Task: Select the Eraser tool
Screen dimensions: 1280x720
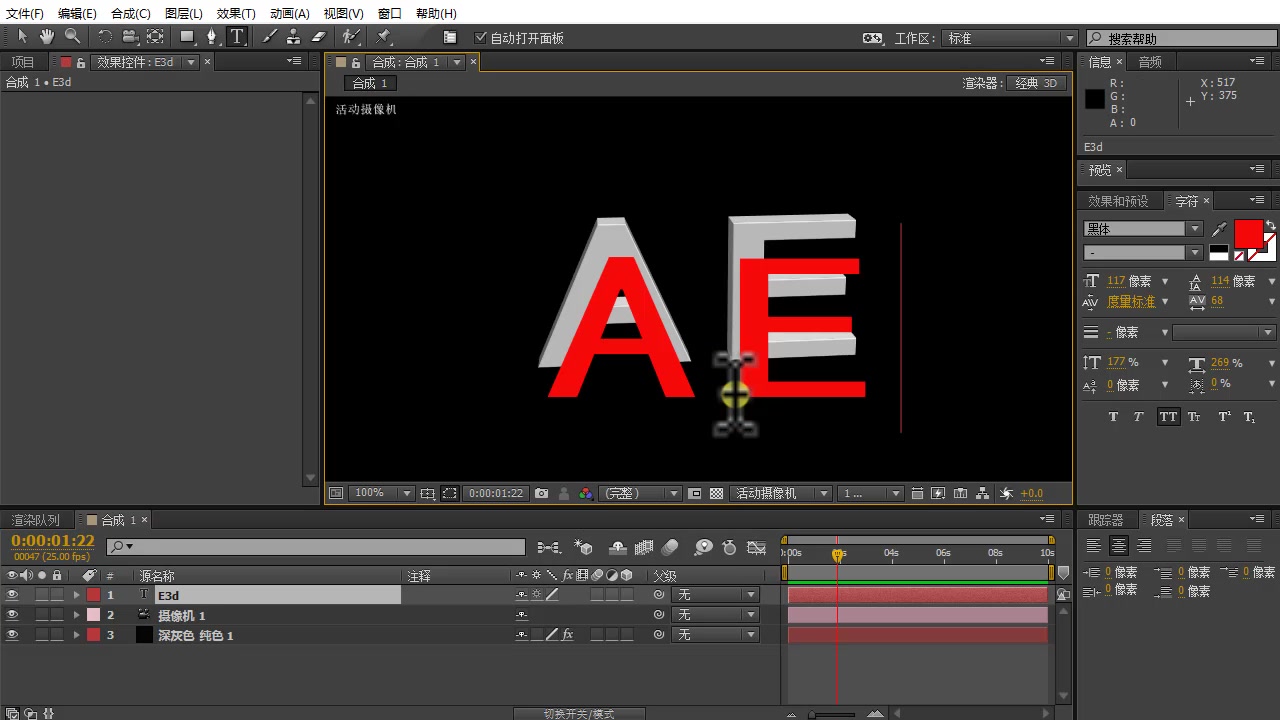Action: pyautogui.click(x=319, y=37)
